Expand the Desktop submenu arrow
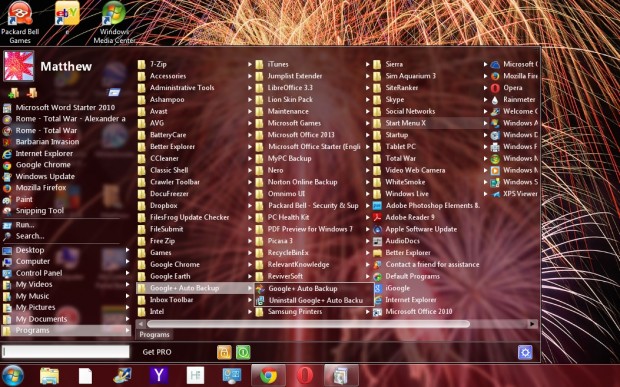This screenshot has width=620, height=387. point(127,250)
